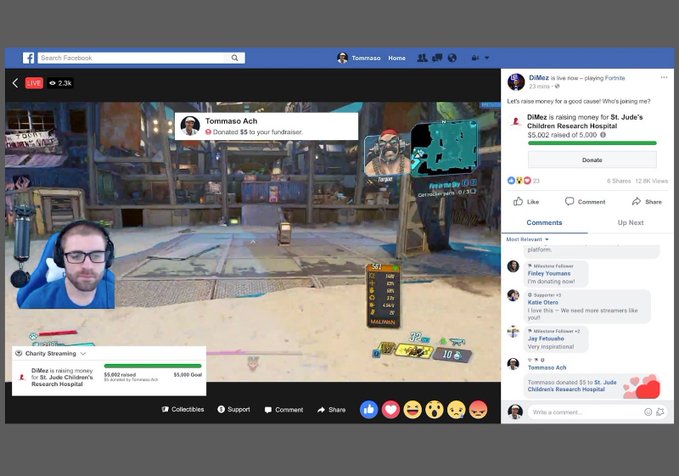The image size is (679, 476).
Task: Open Finley Youmans commenter name
Action: pos(549,273)
